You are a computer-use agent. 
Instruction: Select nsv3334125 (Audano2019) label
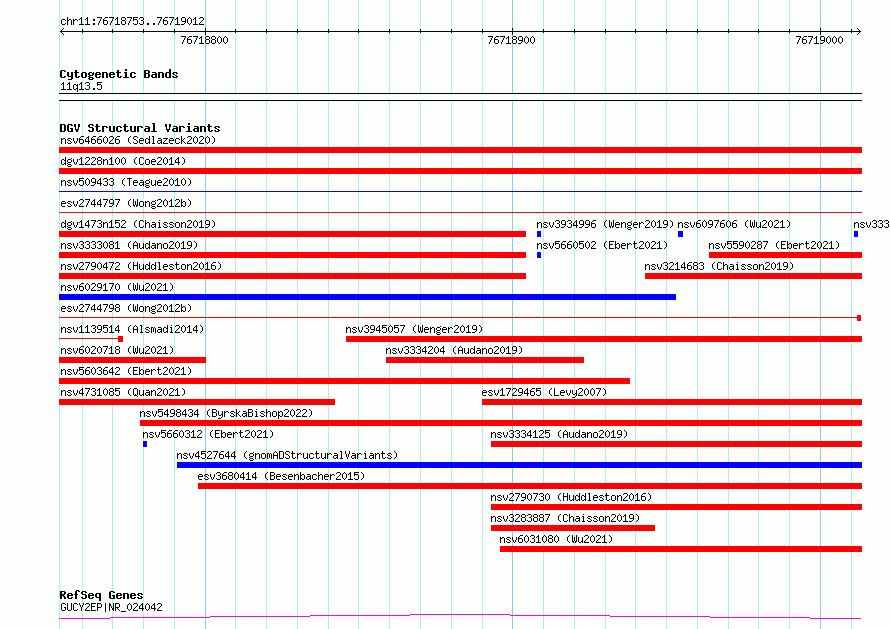[x=559, y=434]
